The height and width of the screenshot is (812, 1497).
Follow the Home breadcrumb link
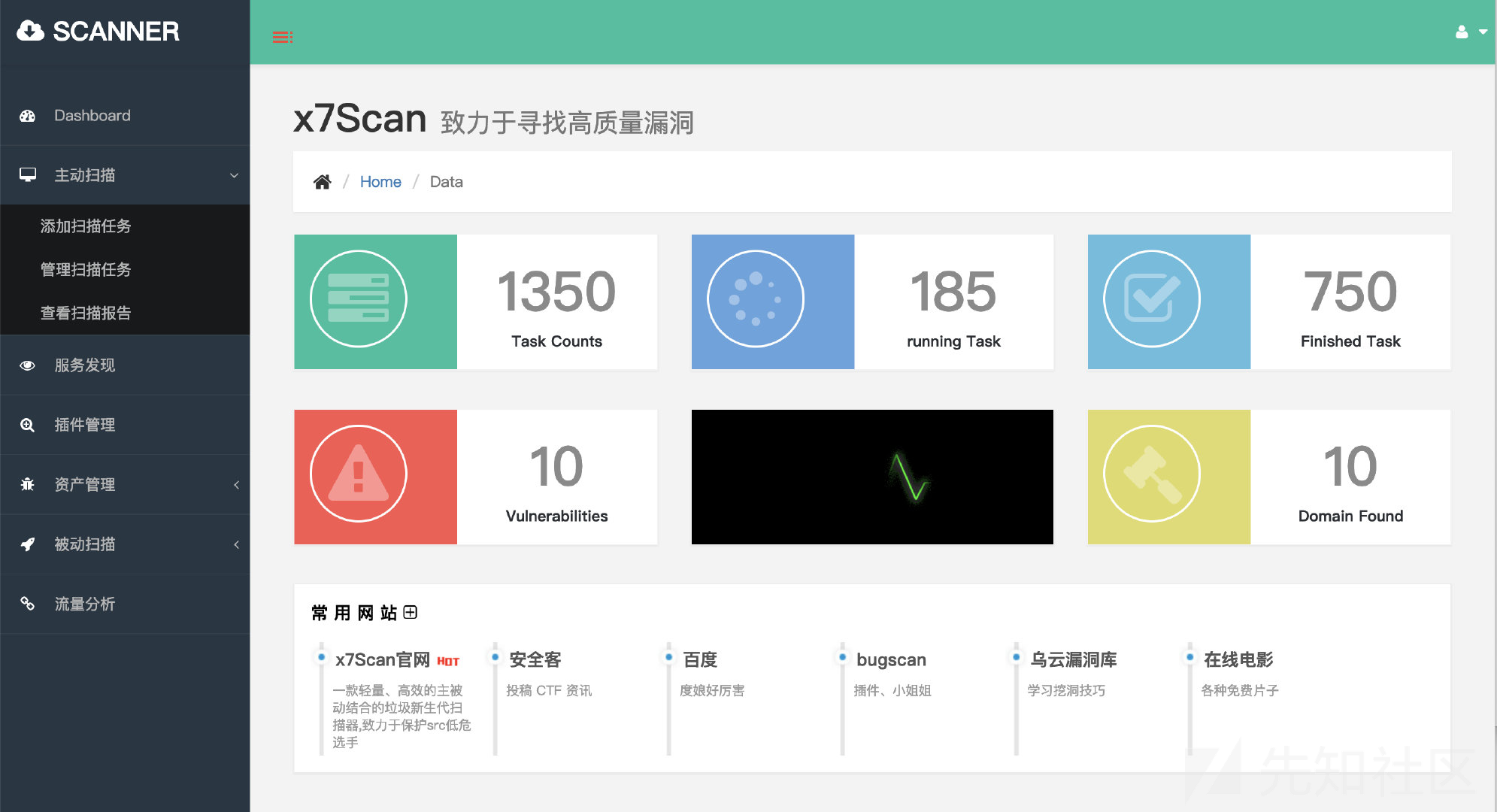click(380, 182)
